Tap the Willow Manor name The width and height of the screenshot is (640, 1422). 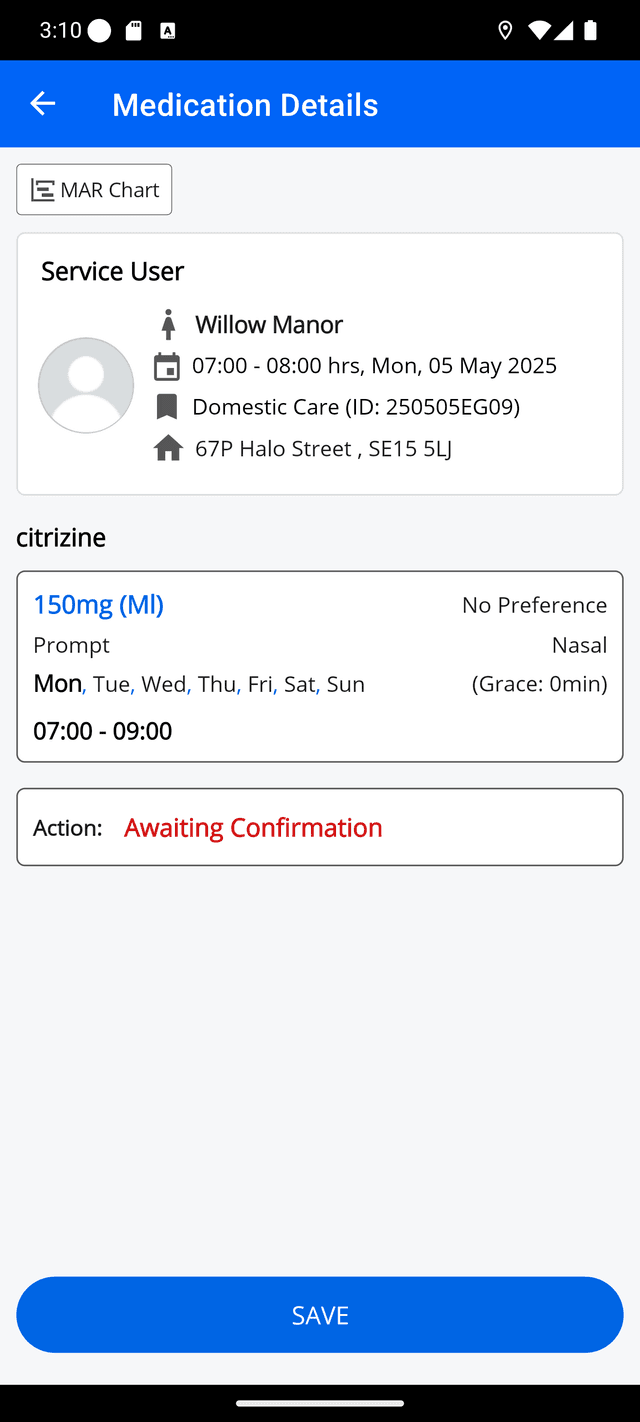coord(269,324)
